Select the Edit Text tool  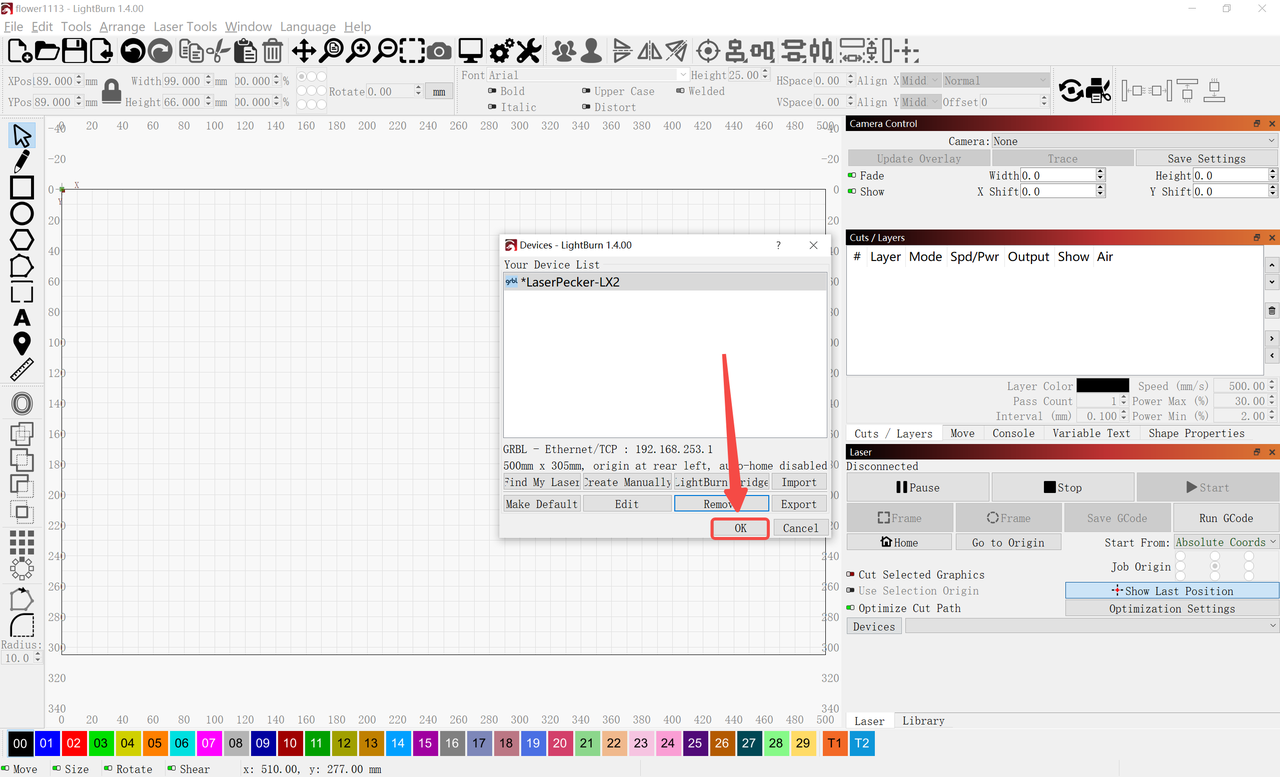[x=21, y=318]
